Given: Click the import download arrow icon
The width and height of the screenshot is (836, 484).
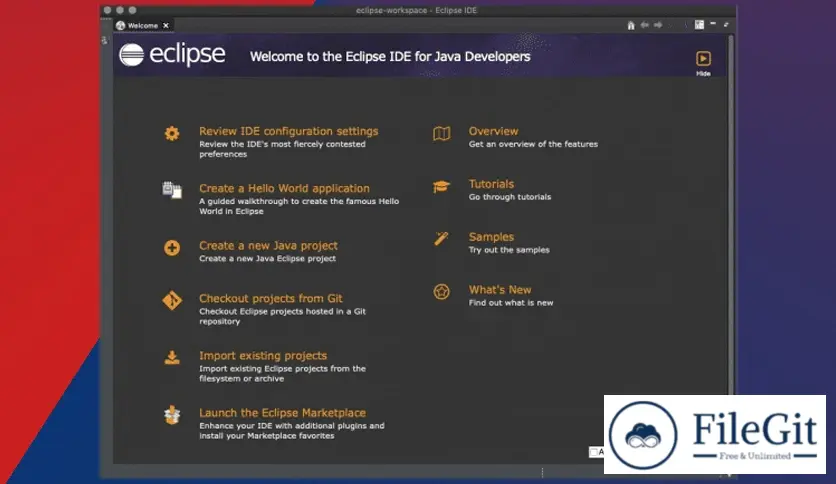Looking at the screenshot, I should click(172, 357).
